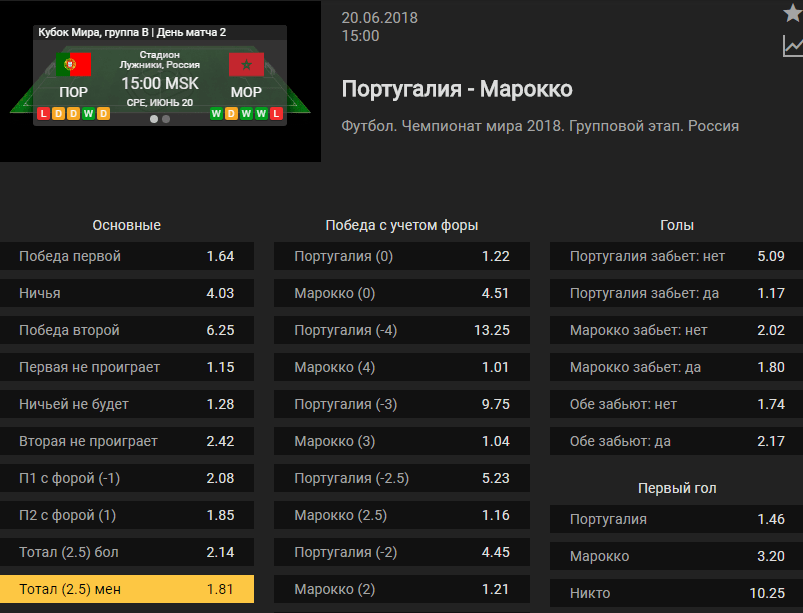Select Марокко забьет: да at 1.80
The height and width of the screenshot is (613, 803).
tap(677, 367)
